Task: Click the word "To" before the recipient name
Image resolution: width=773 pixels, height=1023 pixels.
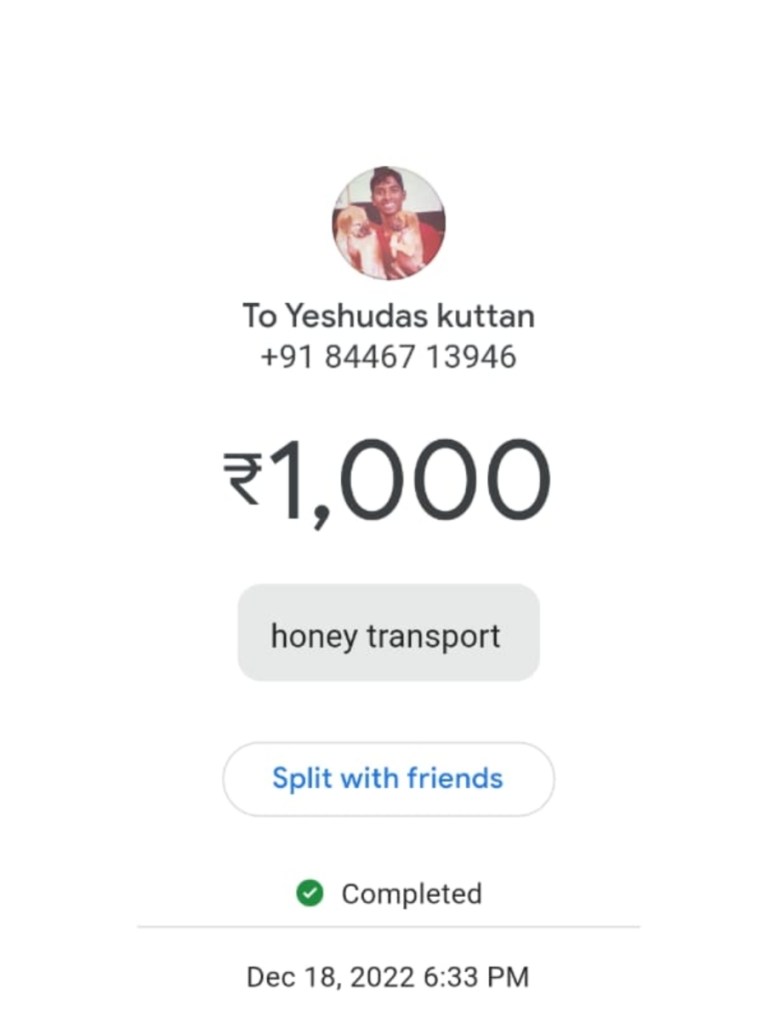Action: click(x=259, y=316)
